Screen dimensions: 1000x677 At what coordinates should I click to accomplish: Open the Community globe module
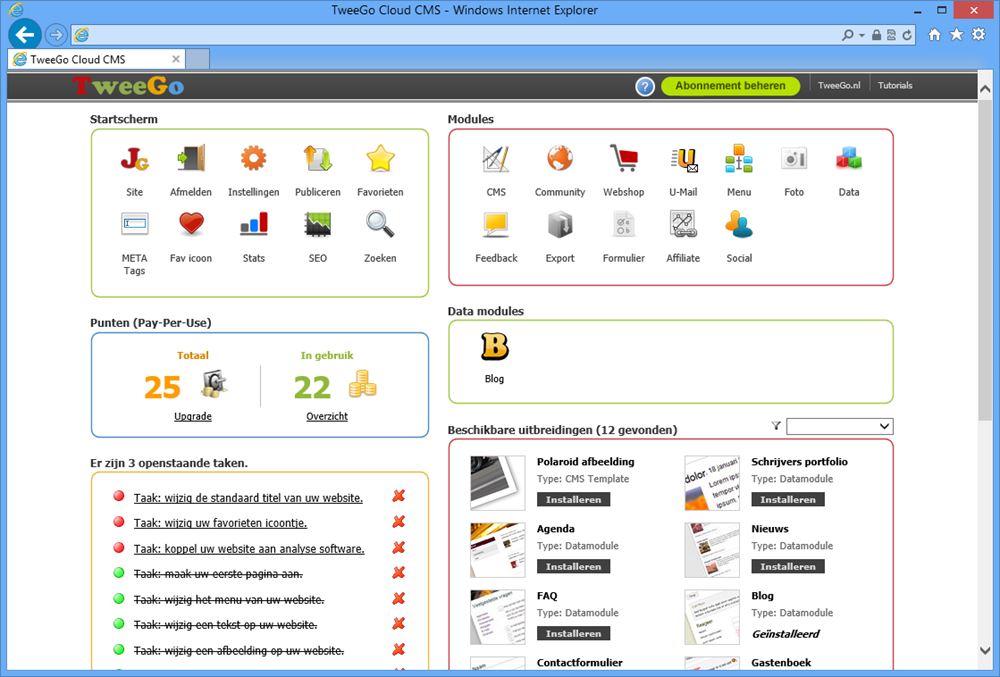click(x=560, y=158)
